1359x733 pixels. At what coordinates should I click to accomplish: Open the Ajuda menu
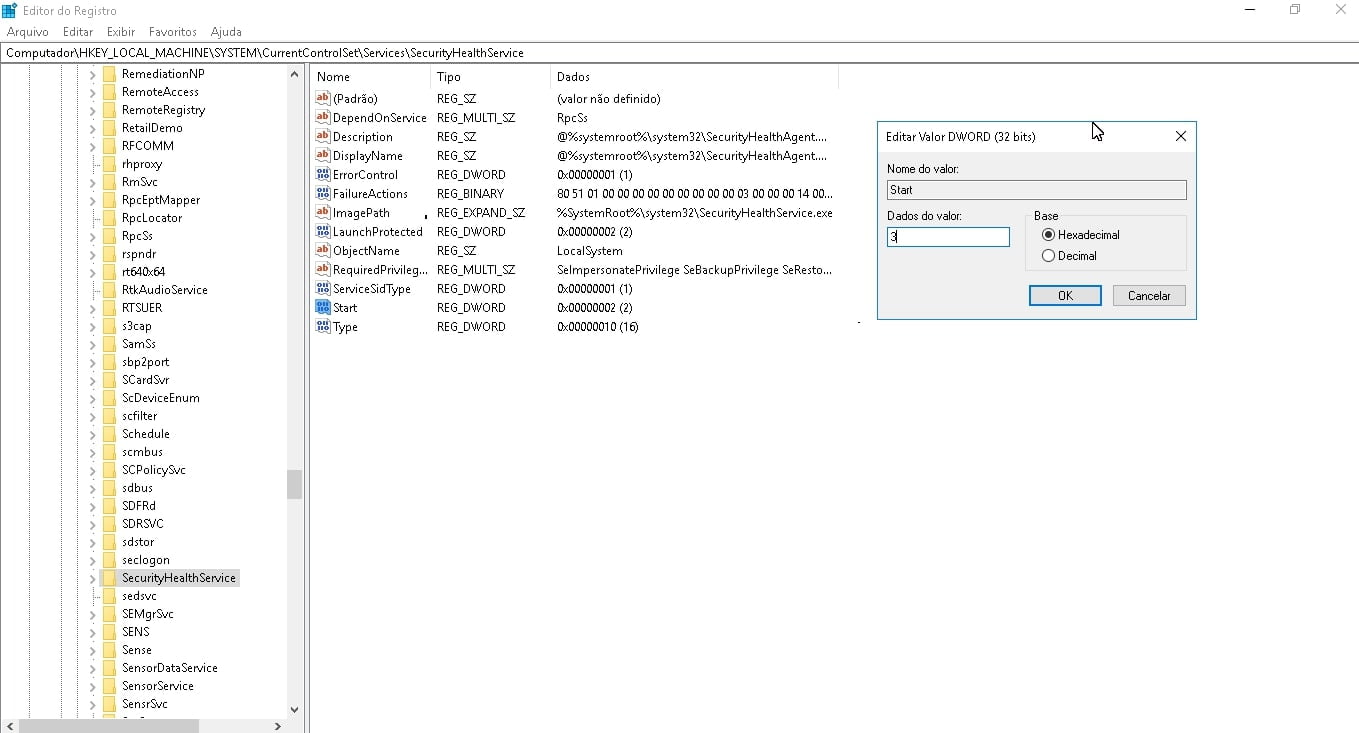pos(226,32)
